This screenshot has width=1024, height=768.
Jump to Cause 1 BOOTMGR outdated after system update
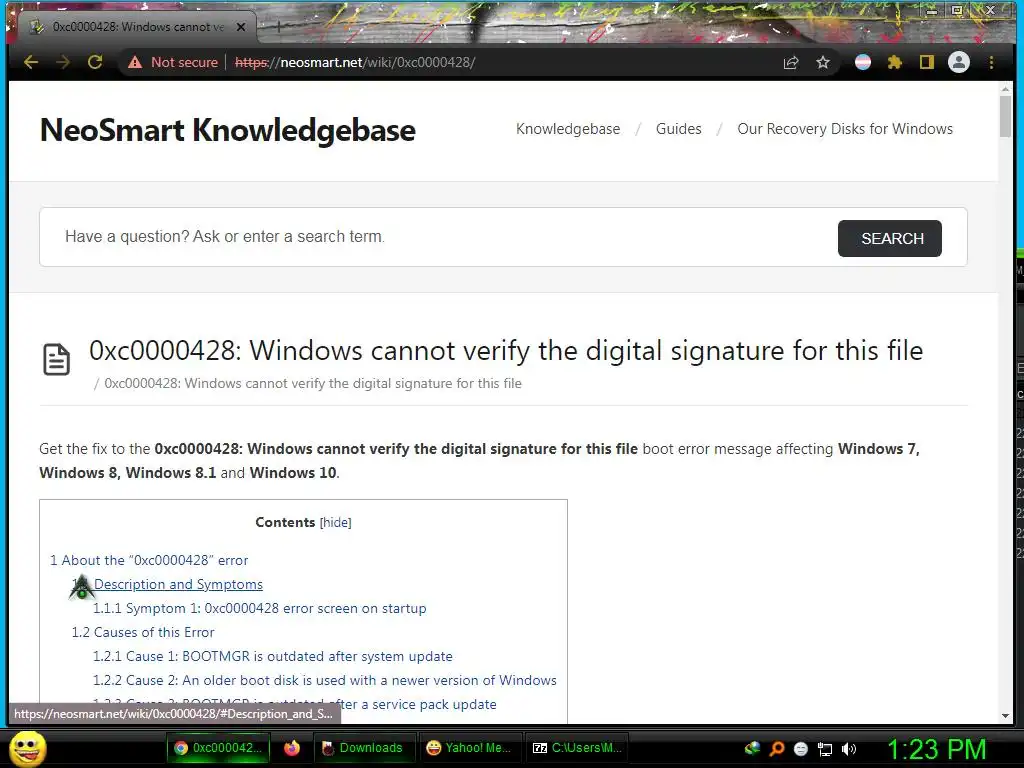pos(272,656)
